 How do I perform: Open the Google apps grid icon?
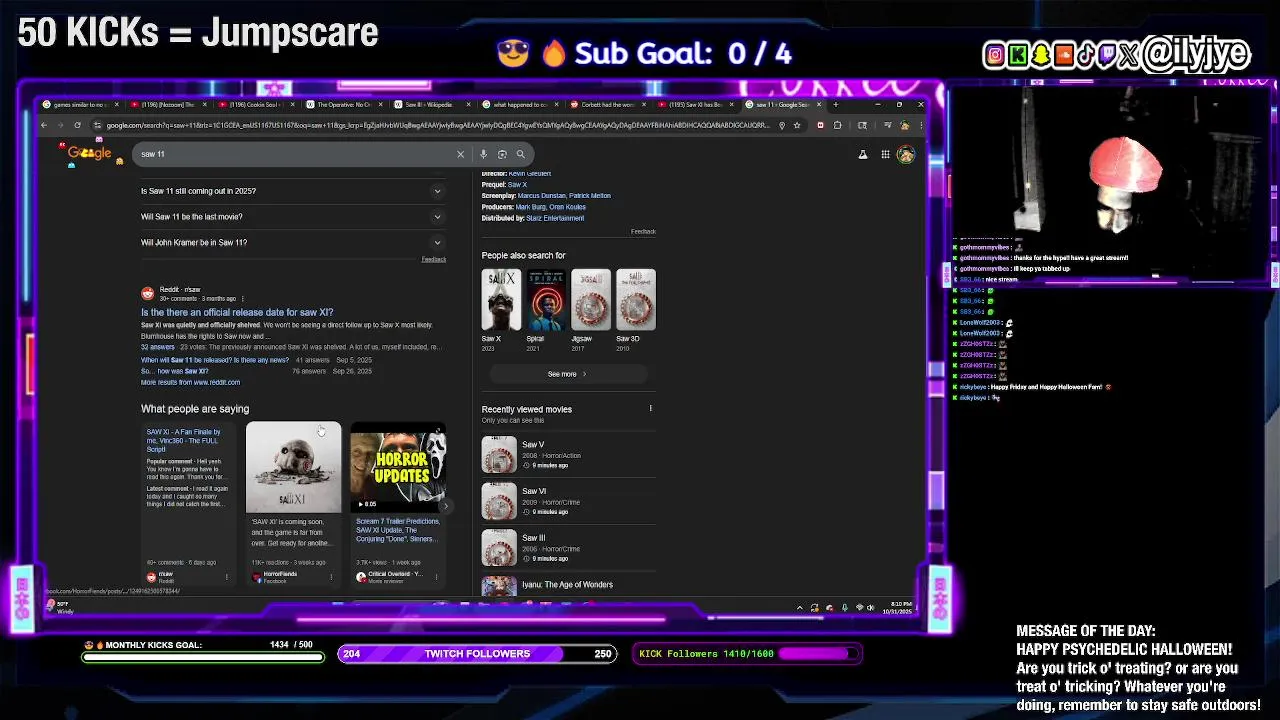[x=885, y=154]
